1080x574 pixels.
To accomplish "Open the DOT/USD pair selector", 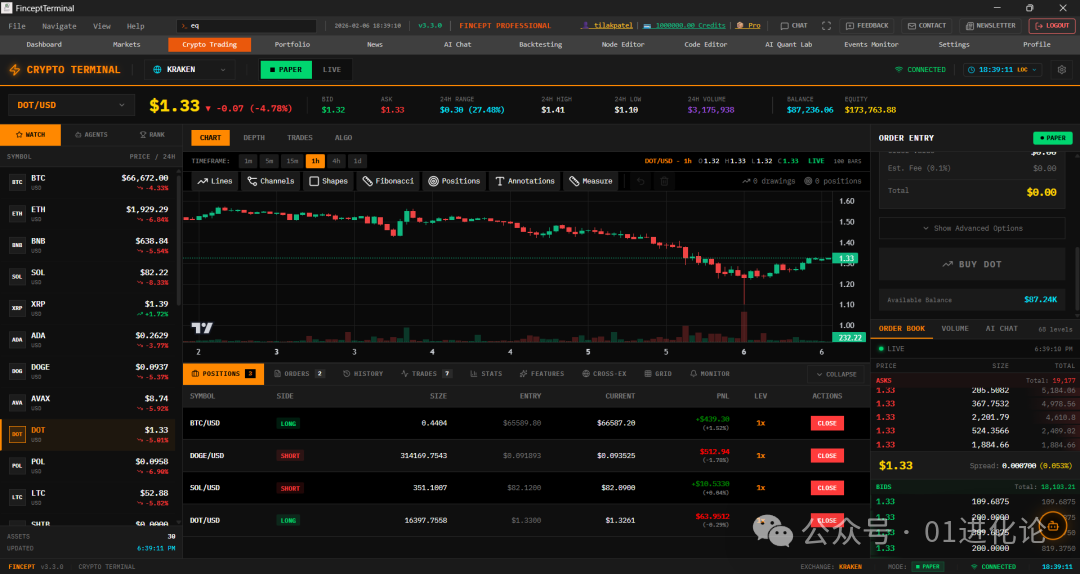I will tap(72, 105).
